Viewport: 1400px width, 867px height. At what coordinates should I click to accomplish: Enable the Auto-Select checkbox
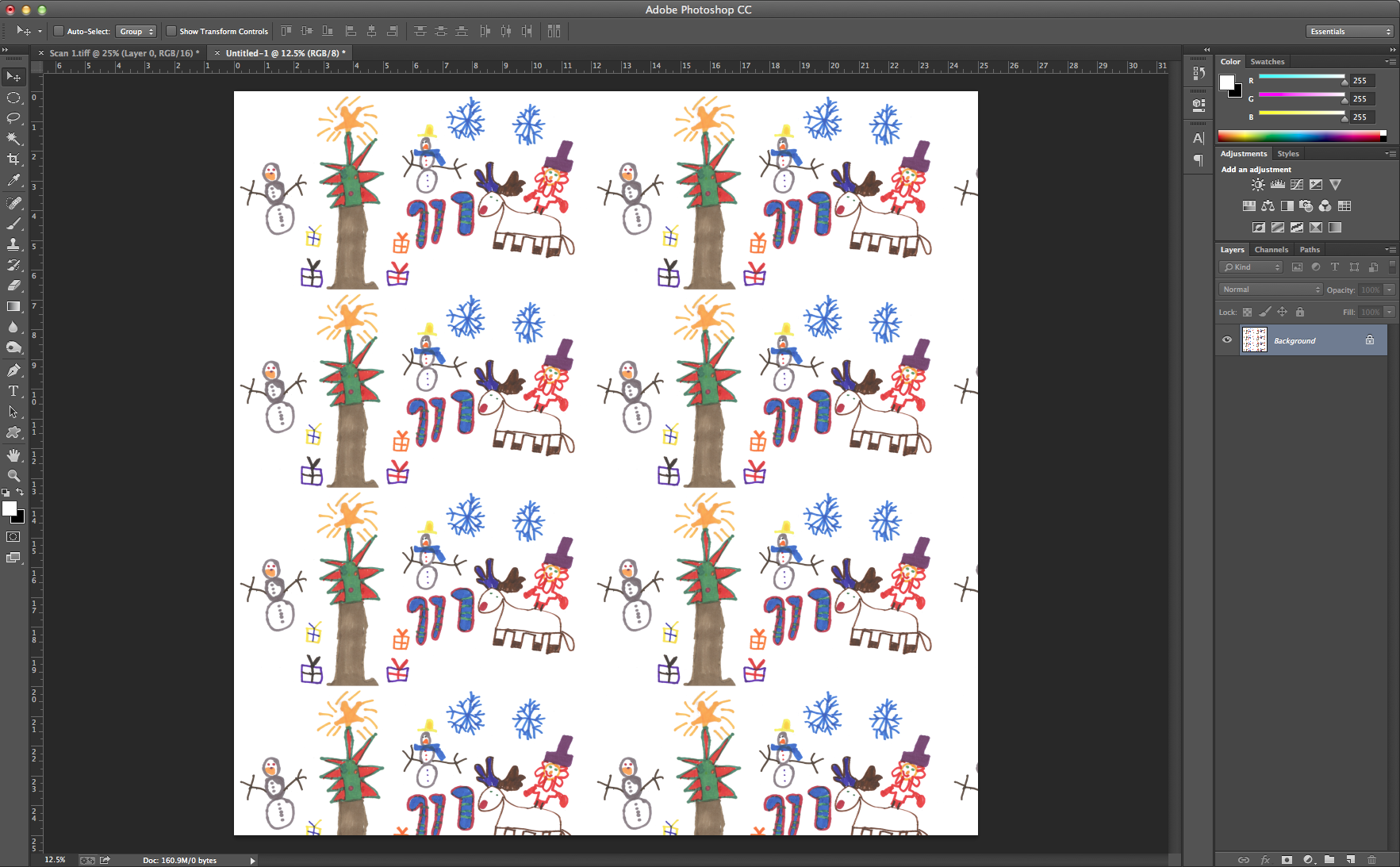[x=59, y=31]
